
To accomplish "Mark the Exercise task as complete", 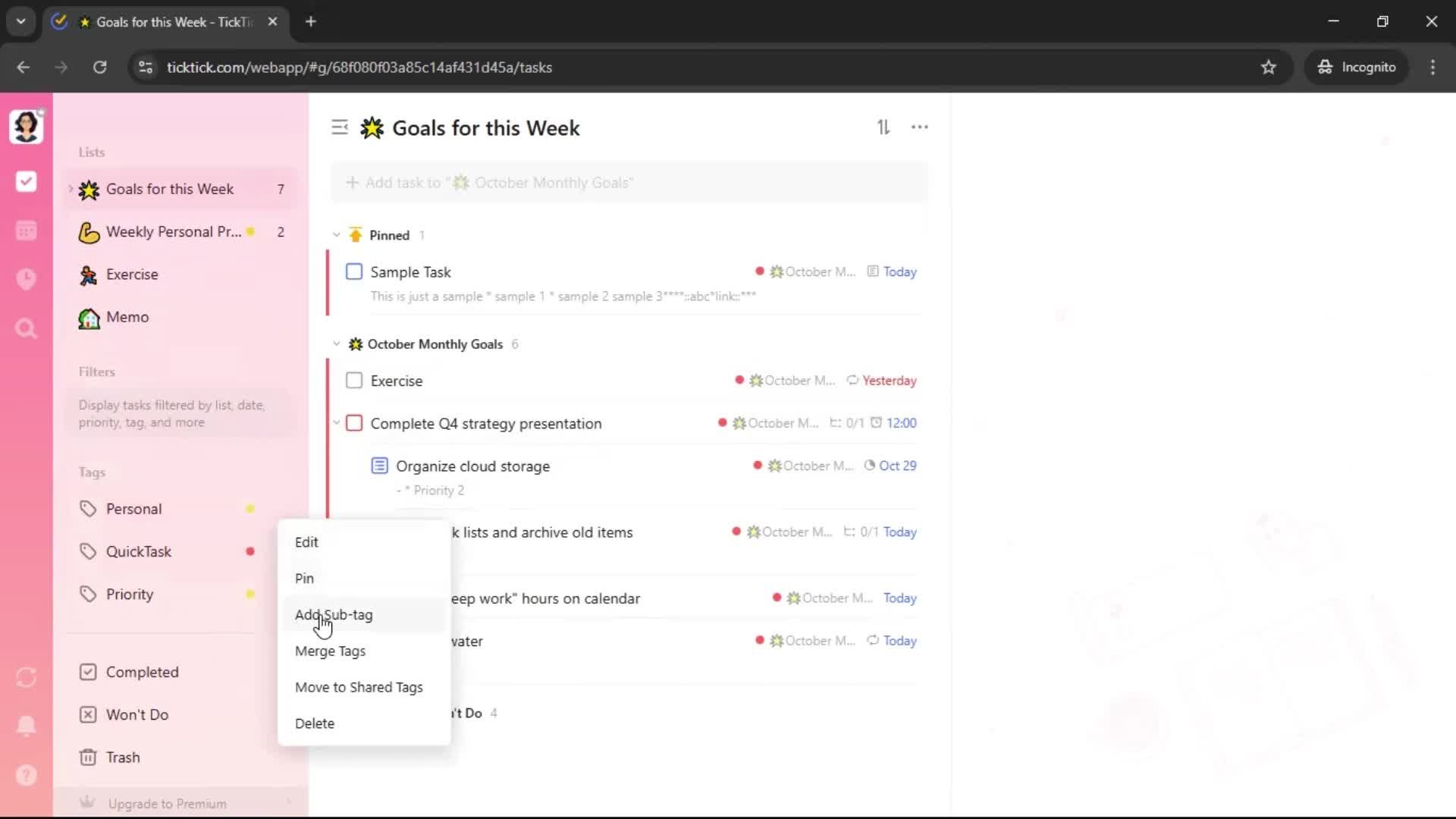I will pyautogui.click(x=354, y=381).
